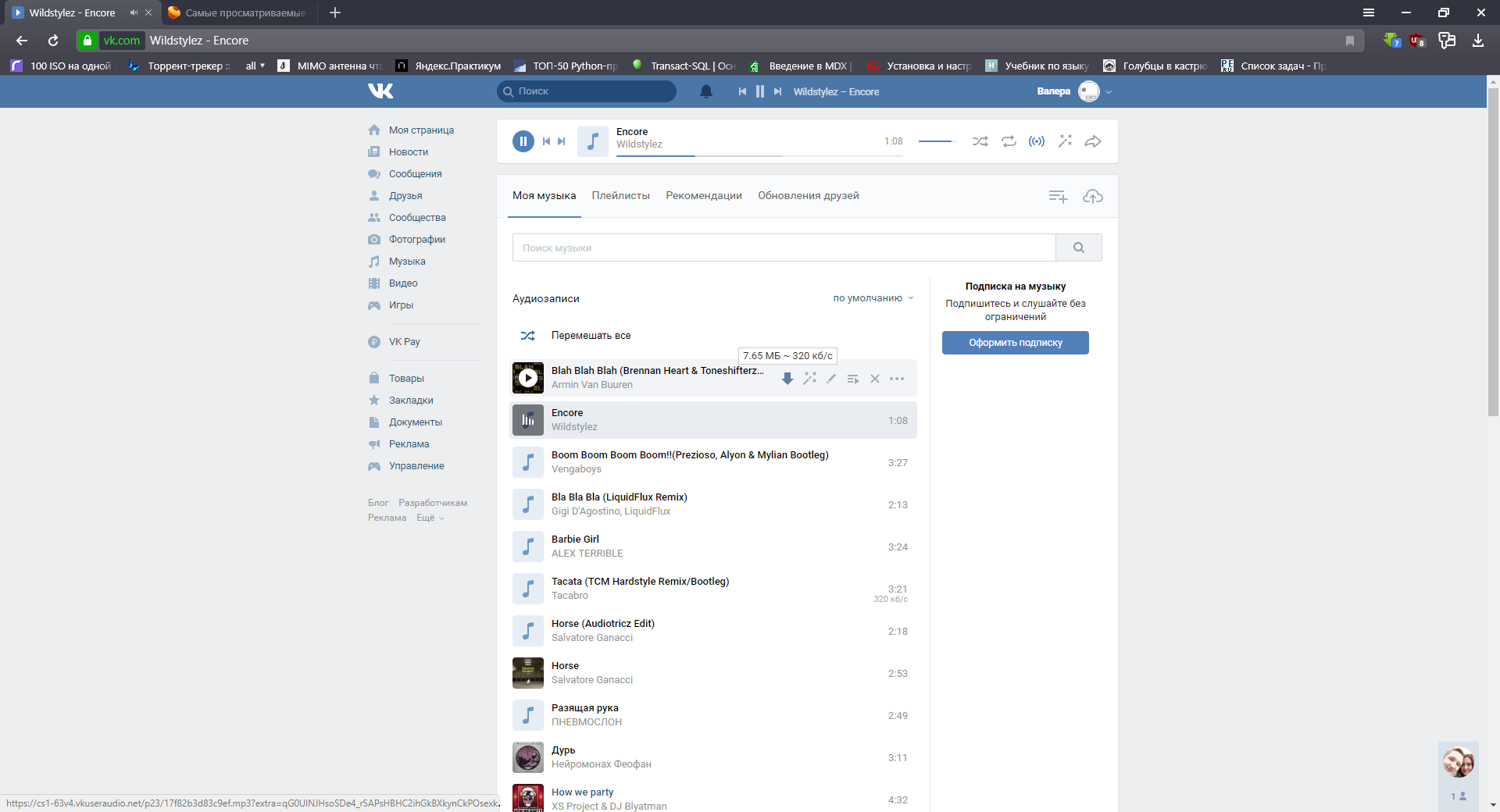Play Tacata TCM Hardstyle Remix
1500x812 pixels.
coord(528,589)
